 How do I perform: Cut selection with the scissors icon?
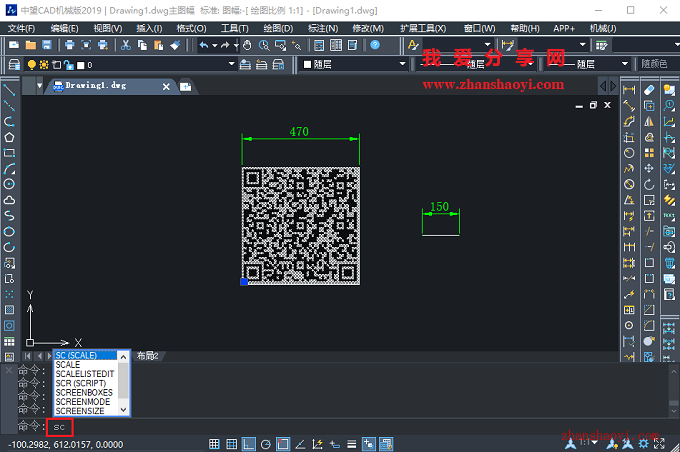(126, 45)
